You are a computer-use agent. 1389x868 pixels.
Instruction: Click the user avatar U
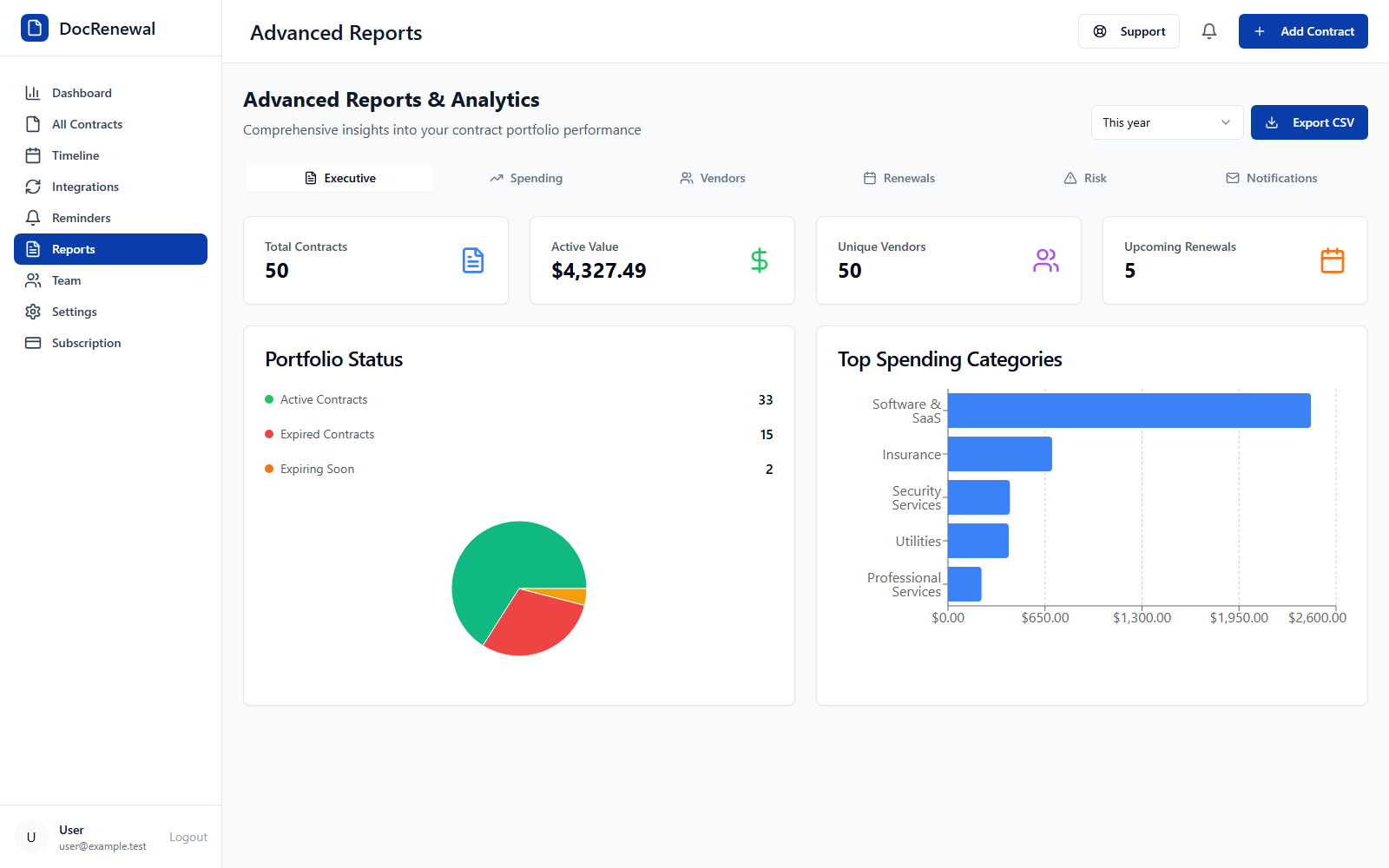pyautogui.click(x=31, y=837)
